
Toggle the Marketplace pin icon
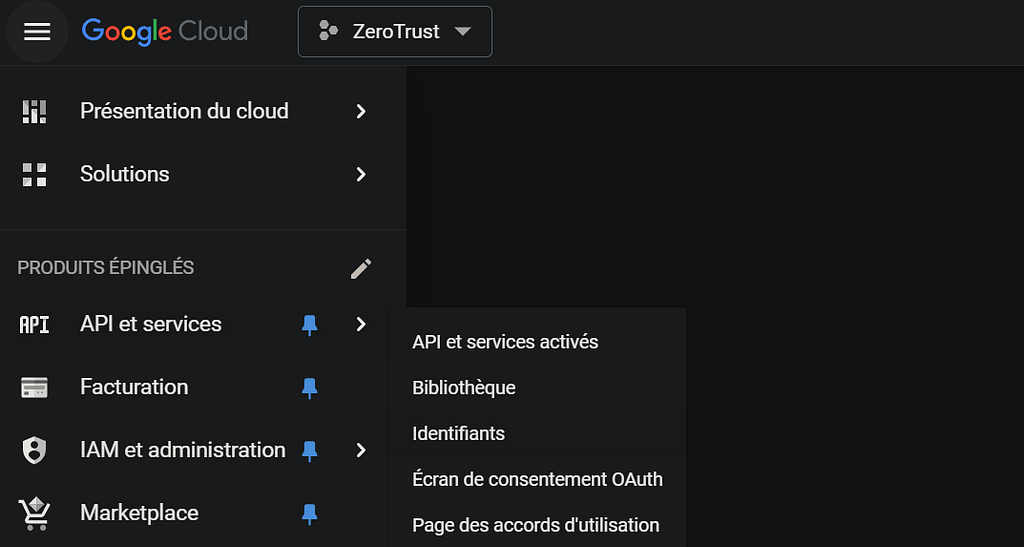(x=310, y=514)
